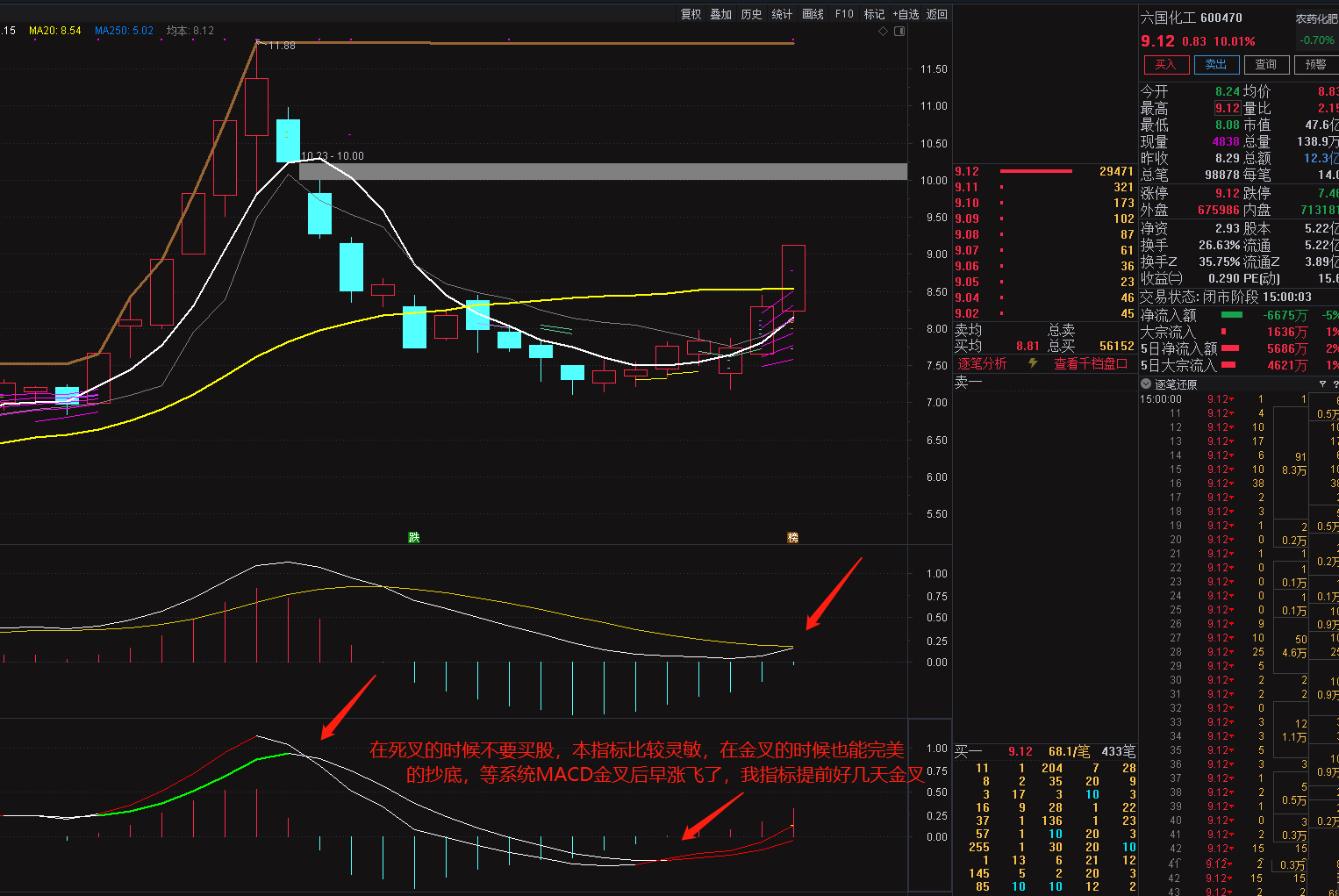Click the 10.01% change percentage
Image resolution: width=1339 pixels, height=896 pixels.
1235,41
